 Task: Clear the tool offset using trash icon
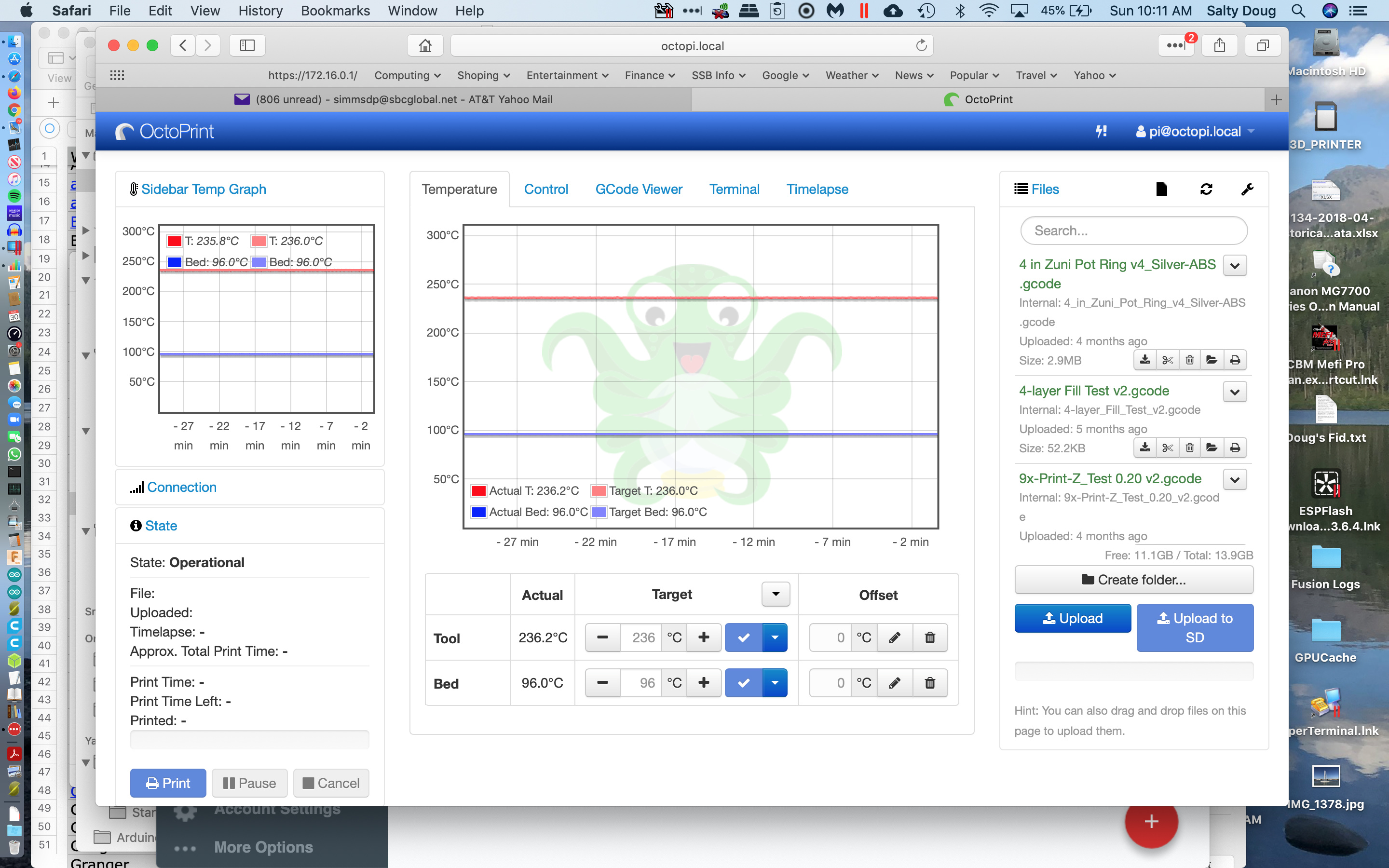(930, 637)
